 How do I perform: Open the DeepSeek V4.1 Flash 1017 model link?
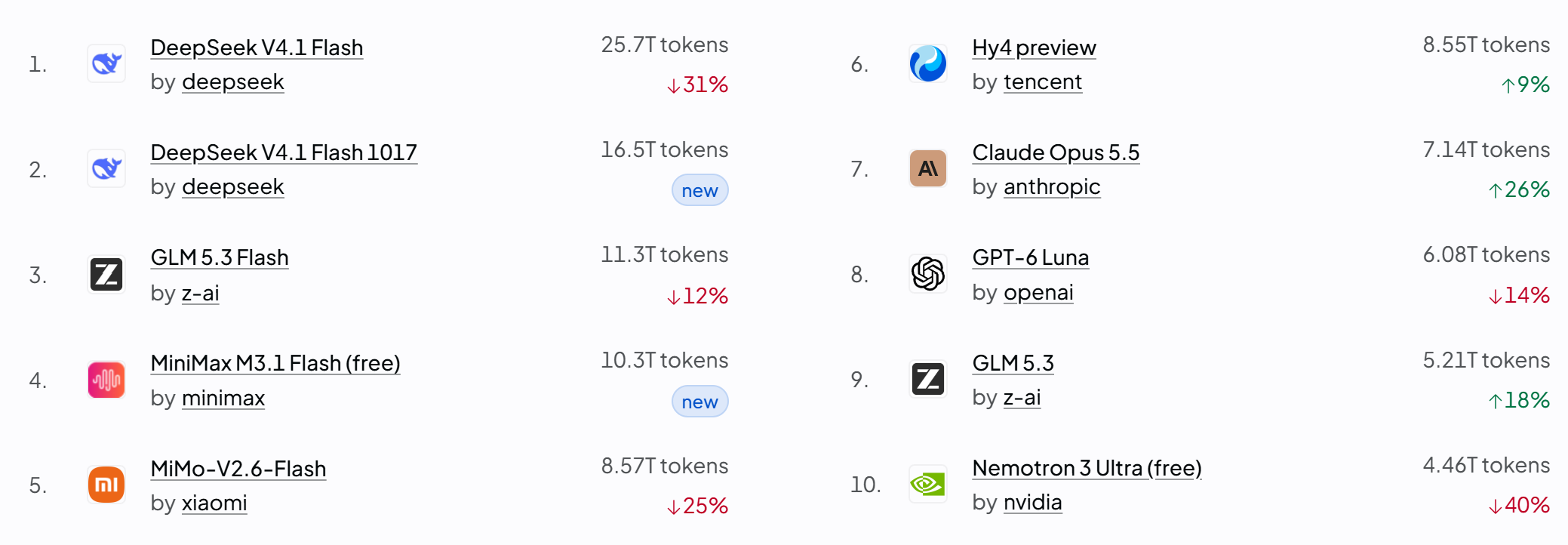click(x=284, y=152)
